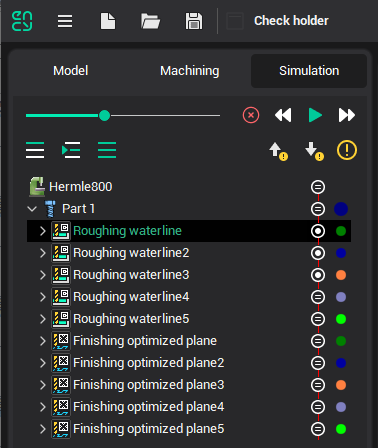378x448 pixels.
Task: Play the simulation with the green arrow
Action: tap(315, 115)
